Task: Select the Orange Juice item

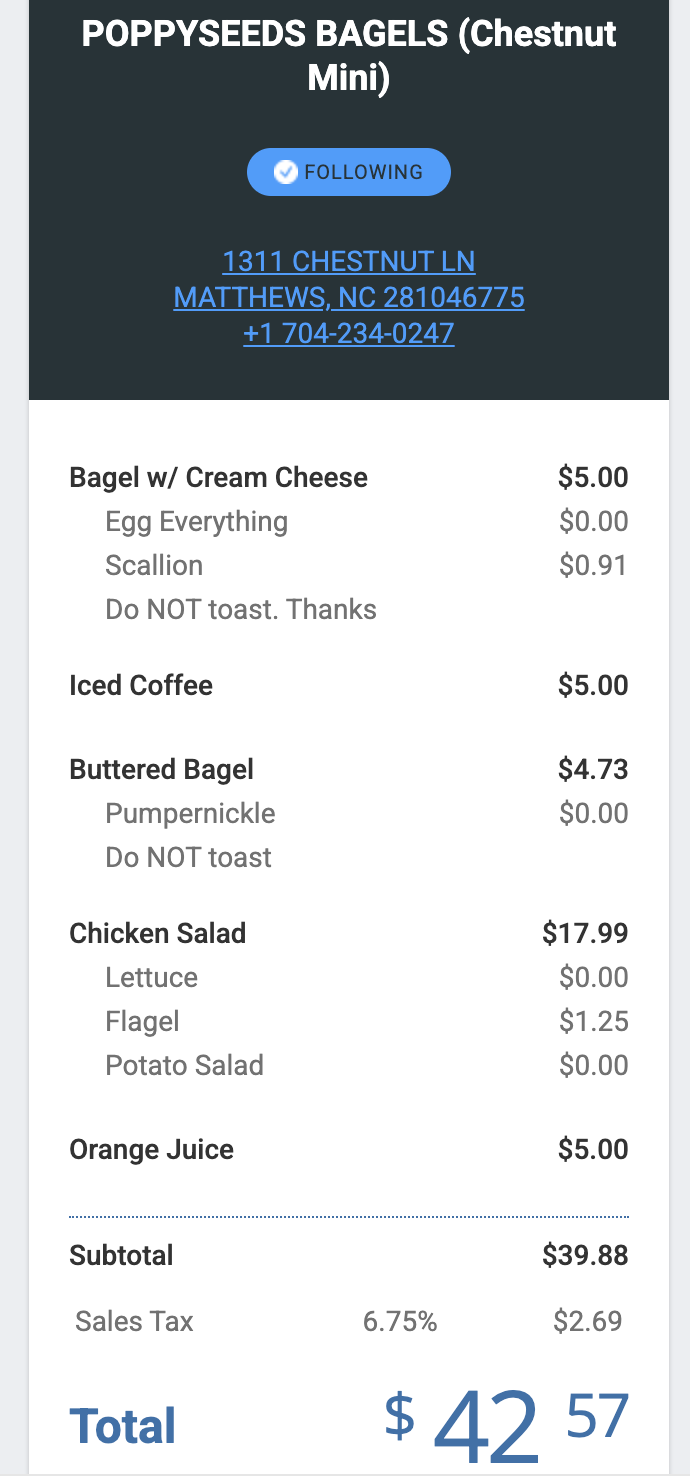Action: tap(151, 1149)
